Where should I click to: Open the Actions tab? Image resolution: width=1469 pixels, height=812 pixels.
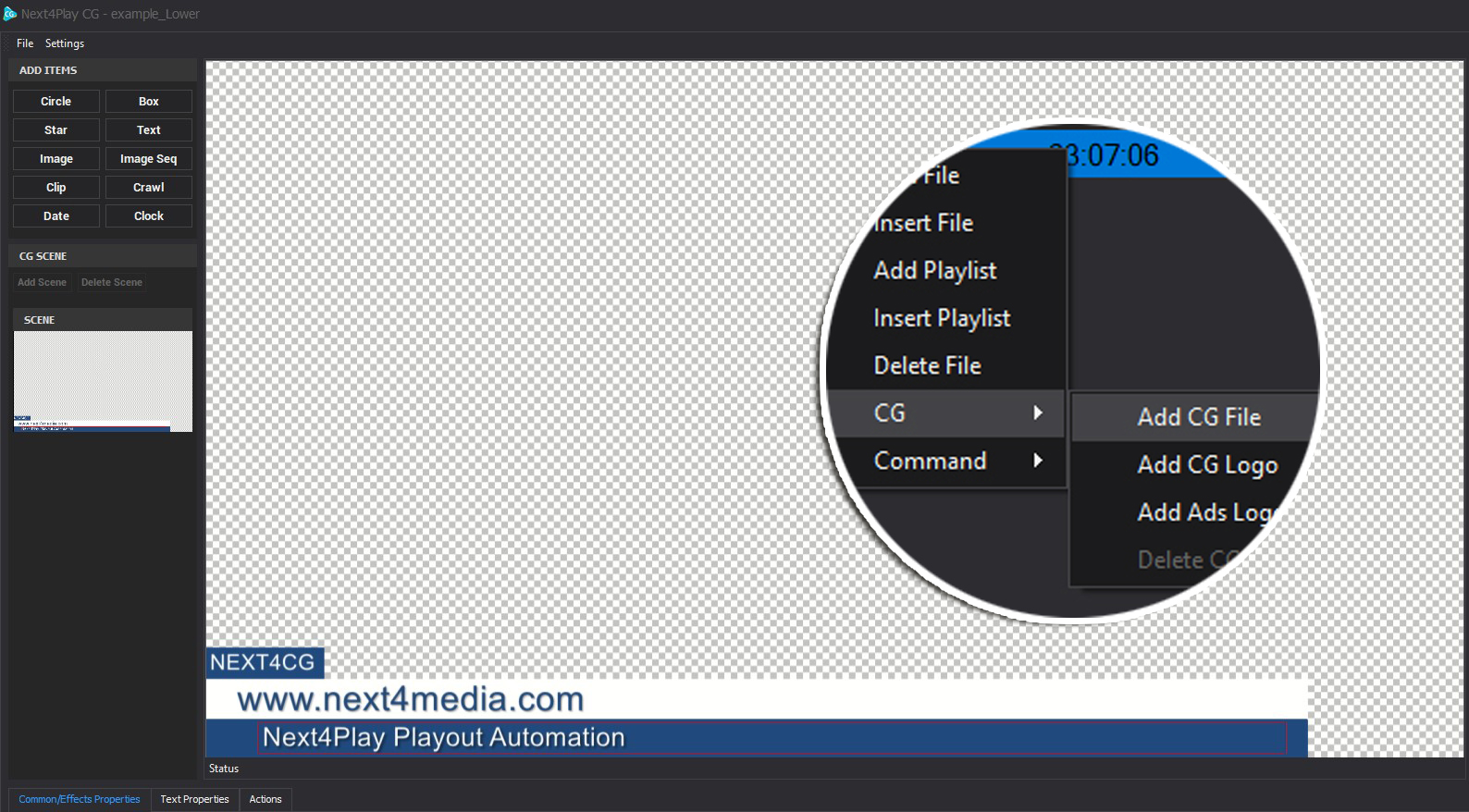(265, 799)
